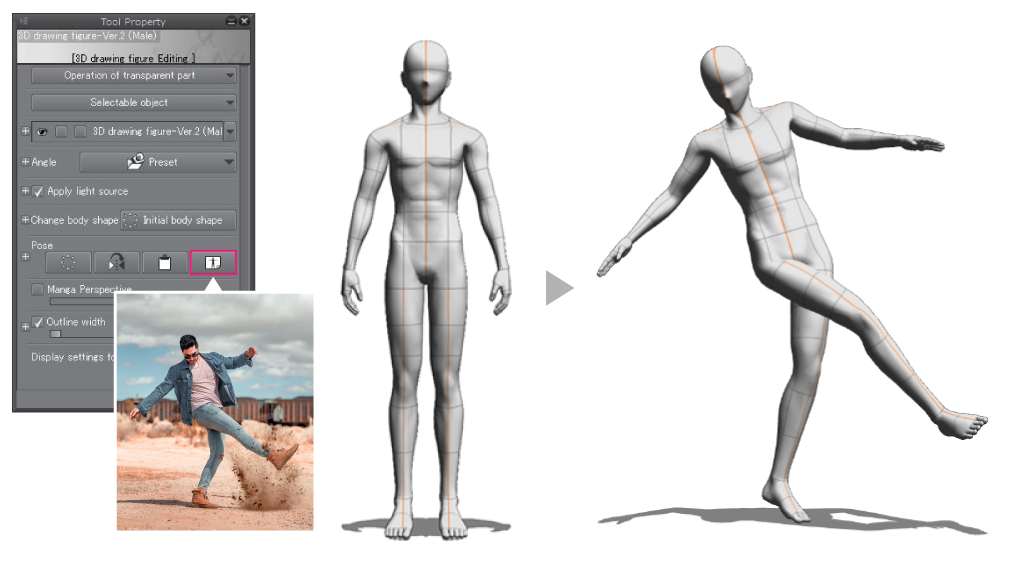Viewport: 1024px width, 576px height.
Task: Click the kicking man reference photo
Action: tap(214, 411)
